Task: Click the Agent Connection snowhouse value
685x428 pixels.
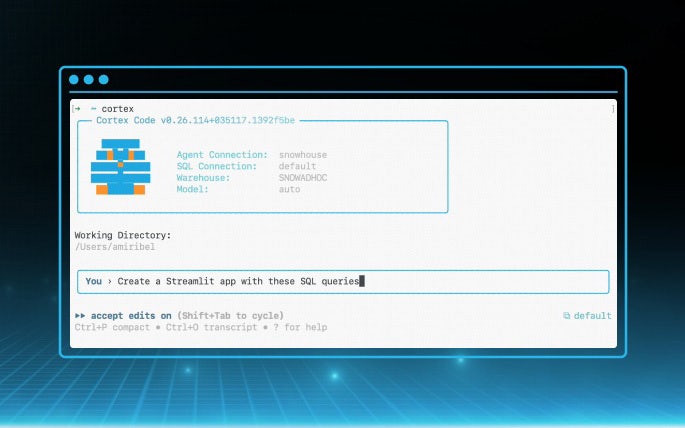Action: [303, 155]
